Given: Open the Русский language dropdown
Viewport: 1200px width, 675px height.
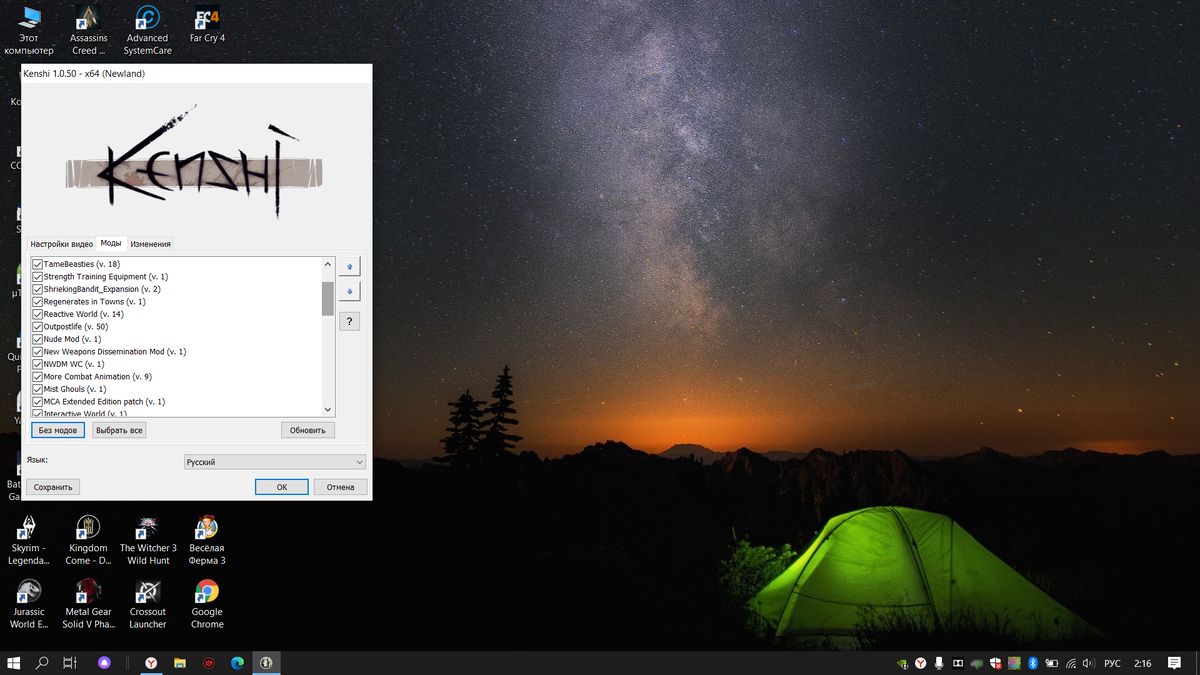Looking at the screenshot, I should coord(275,462).
